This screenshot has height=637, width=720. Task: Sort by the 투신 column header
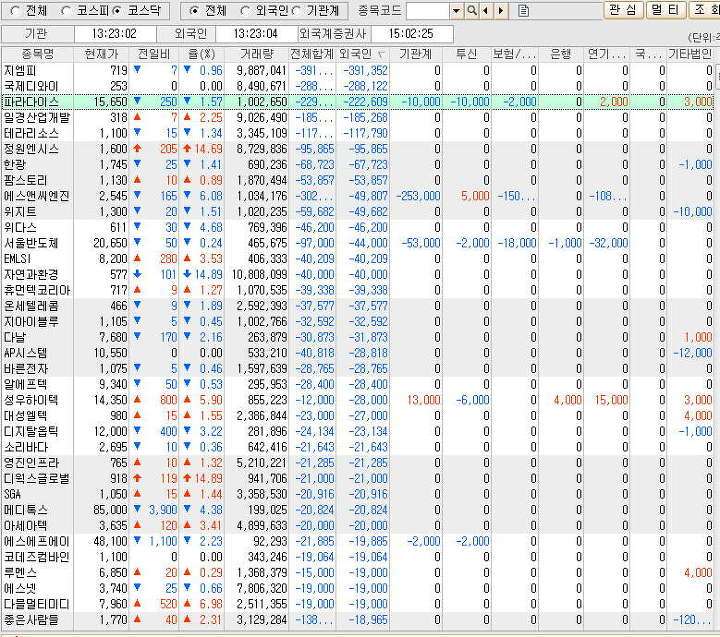(x=467, y=54)
